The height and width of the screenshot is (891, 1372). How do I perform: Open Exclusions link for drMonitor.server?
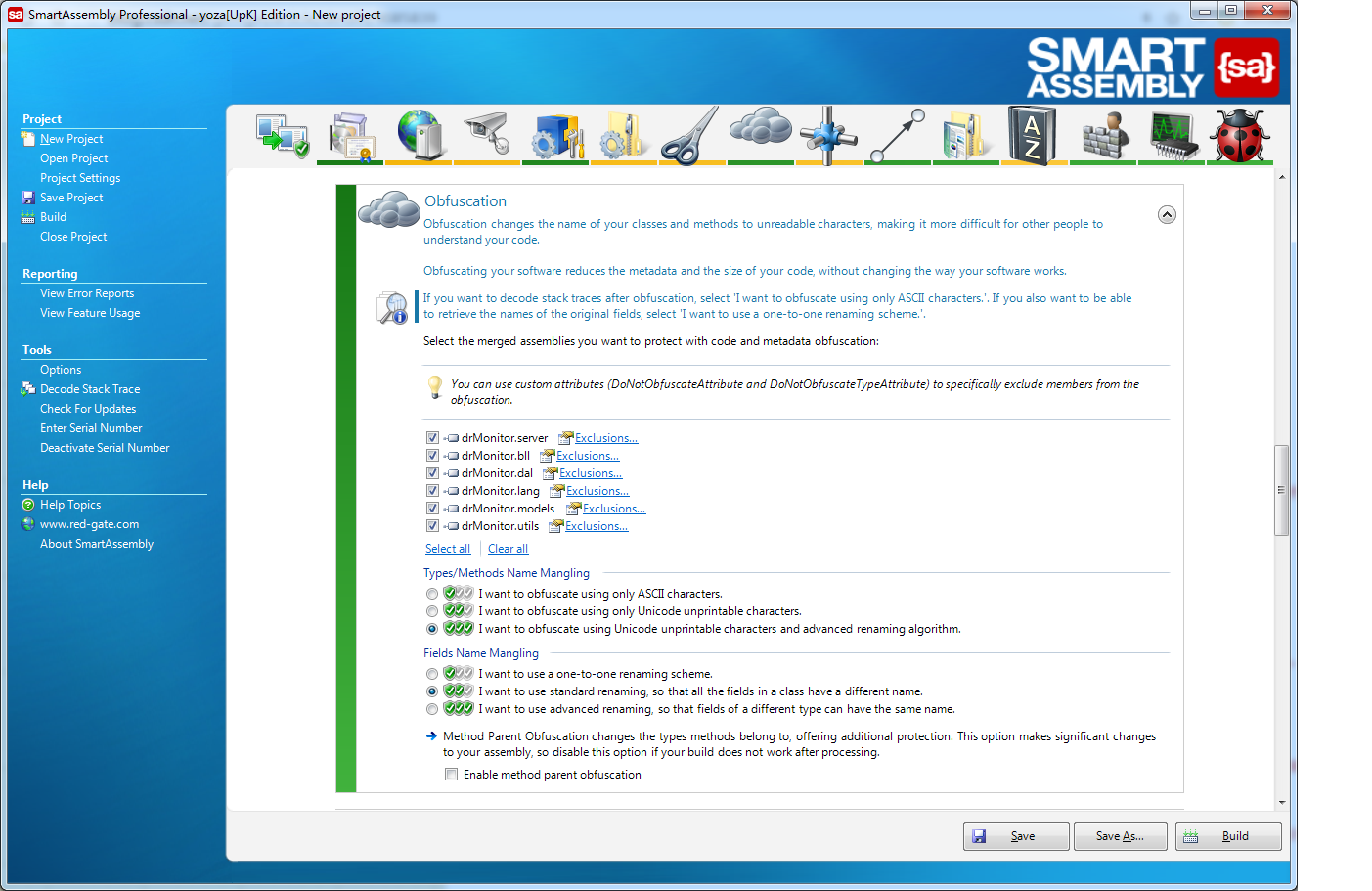tap(606, 438)
